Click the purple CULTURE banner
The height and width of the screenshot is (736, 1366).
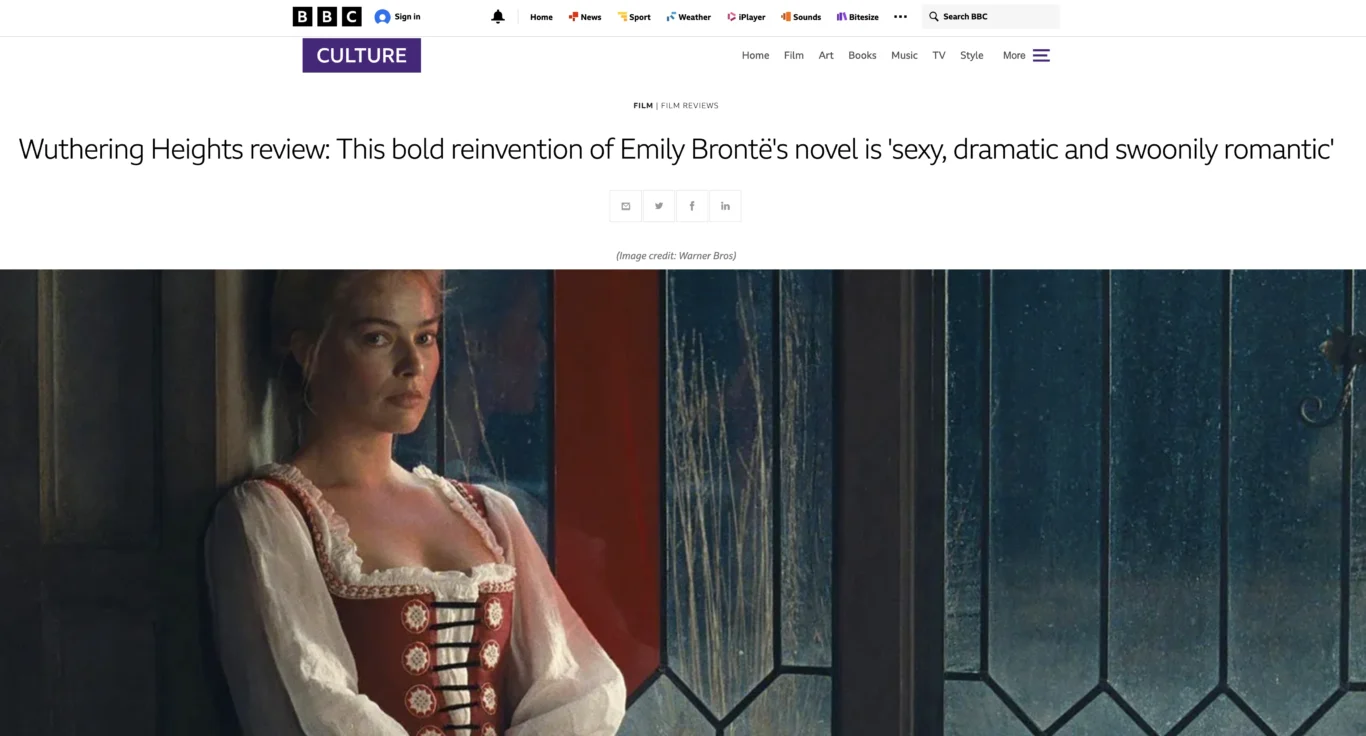(362, 55)
